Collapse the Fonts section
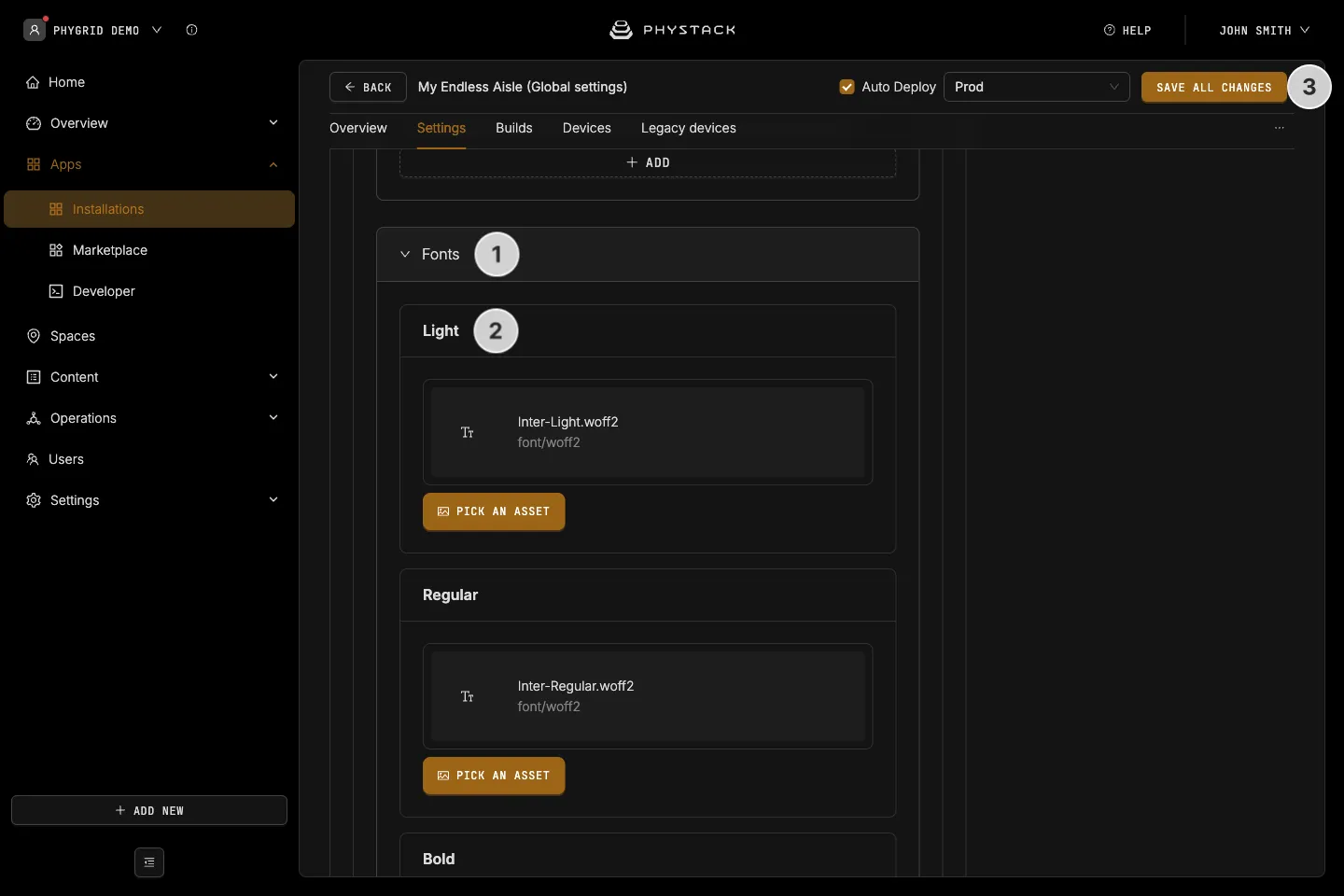The image size is (1344, 896). [405, 254]
